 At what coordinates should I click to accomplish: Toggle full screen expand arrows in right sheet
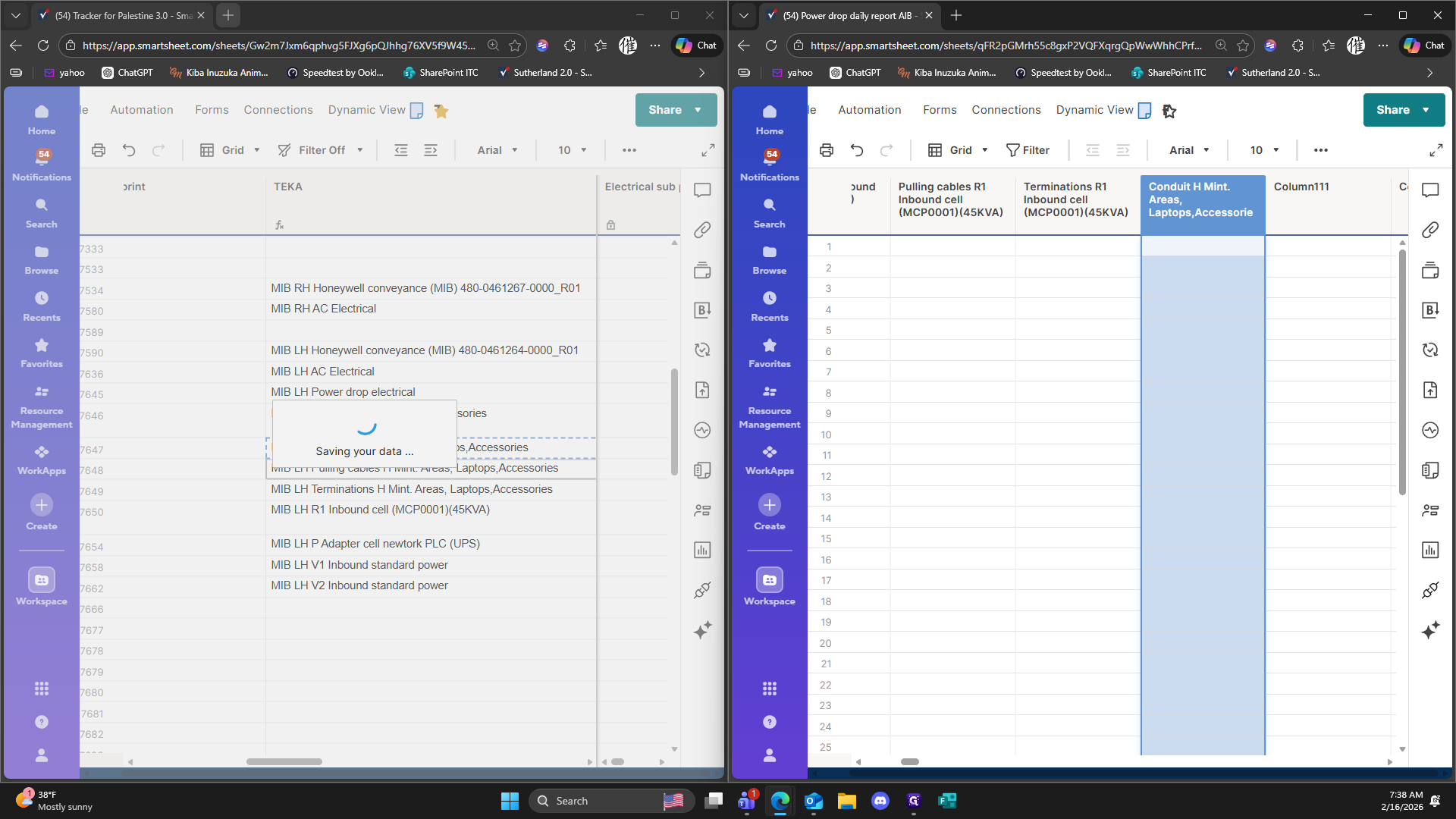1436,150
